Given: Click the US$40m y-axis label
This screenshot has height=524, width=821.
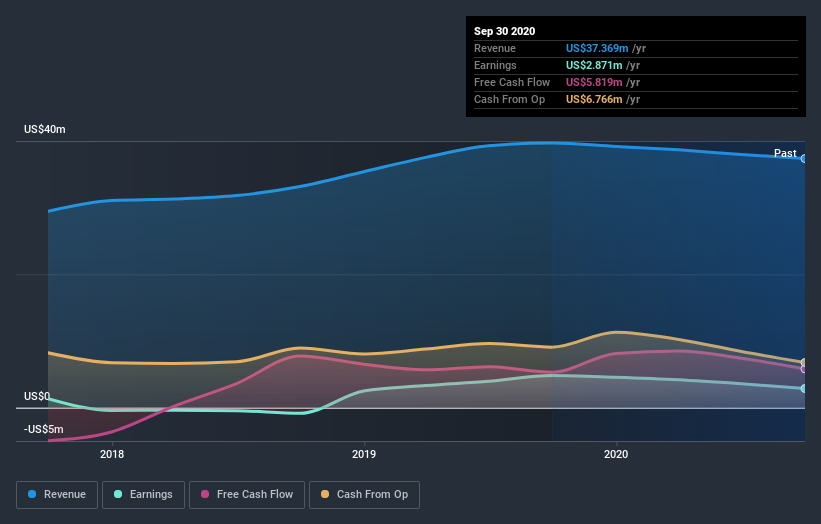Looking at the screenshot, I should click(45, 129).
